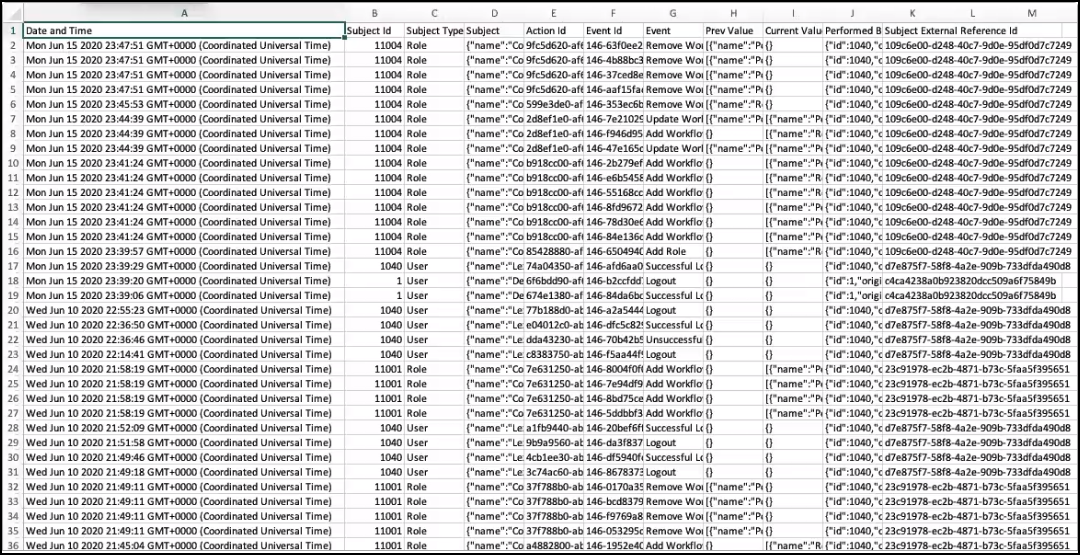
Task: Select entire row 17 via row number
Action: pyautogui.click(x=11, y=265)
